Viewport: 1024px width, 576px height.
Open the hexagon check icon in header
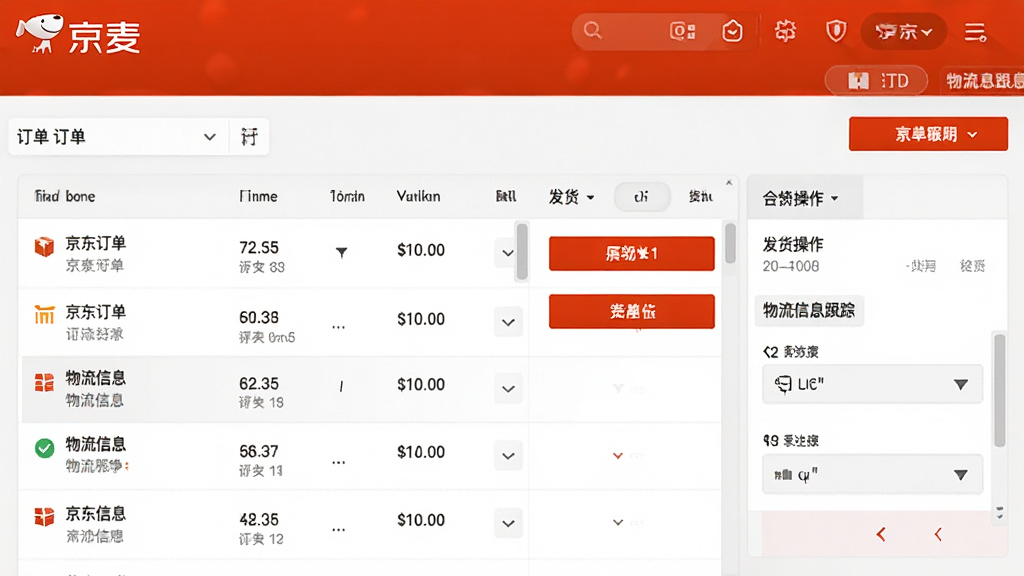732,31
